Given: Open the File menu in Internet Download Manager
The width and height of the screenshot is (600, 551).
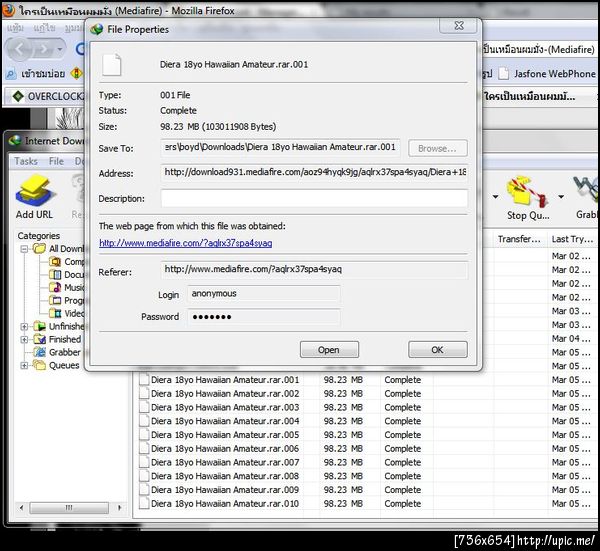Looking at the screenshot, I should pos(56,161).
